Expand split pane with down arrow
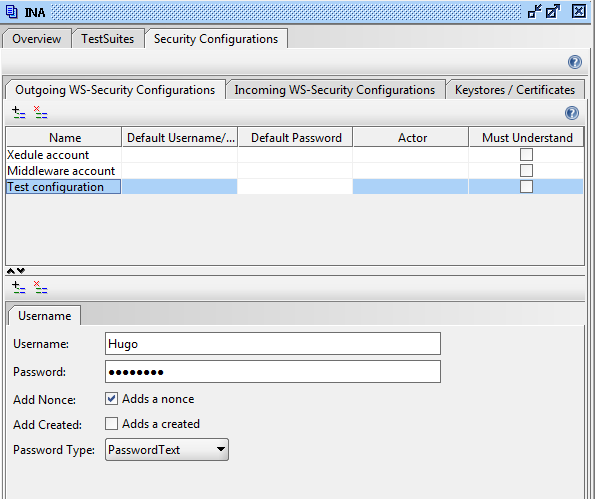The image size is (596, 499). [x=21, y=271]
